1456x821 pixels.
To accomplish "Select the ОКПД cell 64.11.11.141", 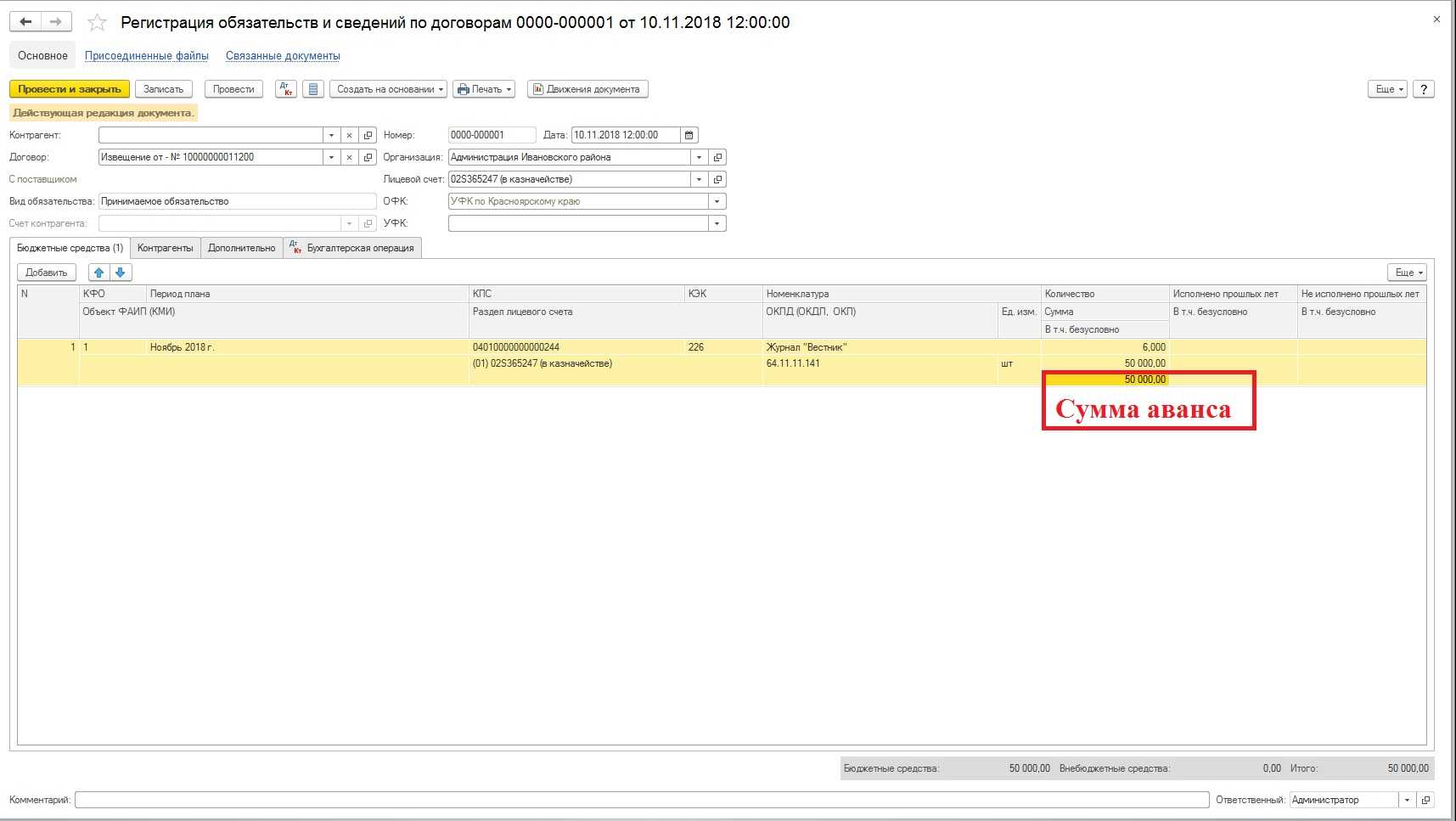I will pyautogui.click(x=880, y=363).
